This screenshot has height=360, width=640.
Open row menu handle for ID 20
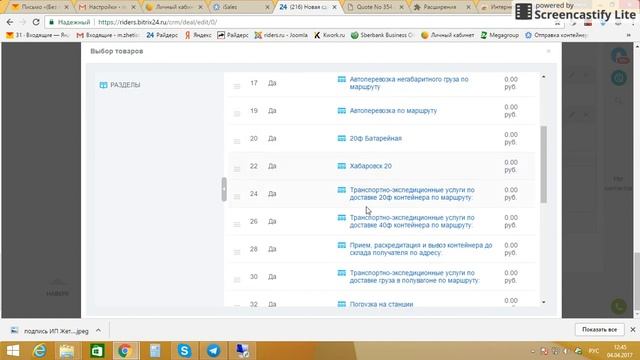pyautogui.click(x=237, y=141)
